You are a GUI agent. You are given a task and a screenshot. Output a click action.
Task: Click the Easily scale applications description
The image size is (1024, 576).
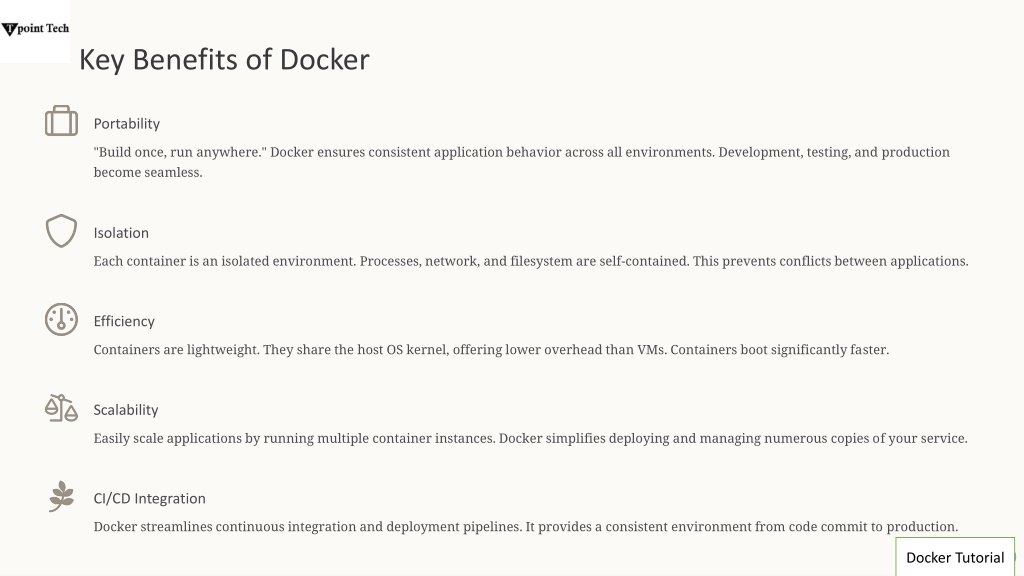click(x=530, y=438)
